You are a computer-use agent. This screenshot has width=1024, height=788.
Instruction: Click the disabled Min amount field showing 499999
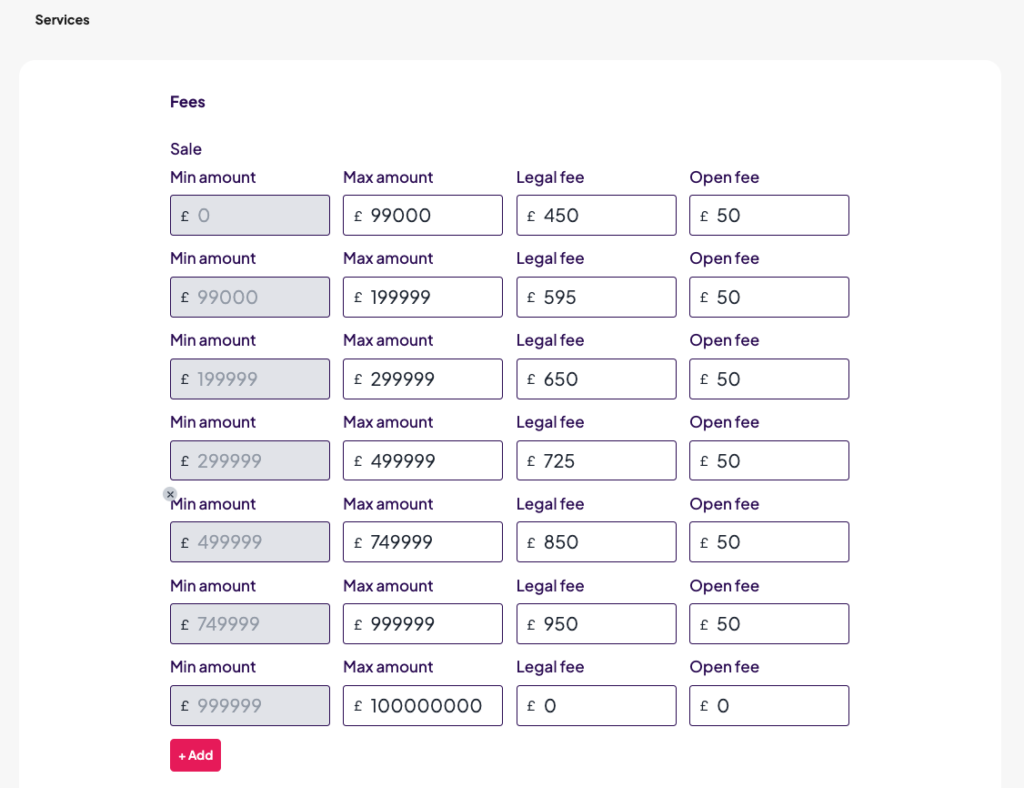tap(250, 542)
